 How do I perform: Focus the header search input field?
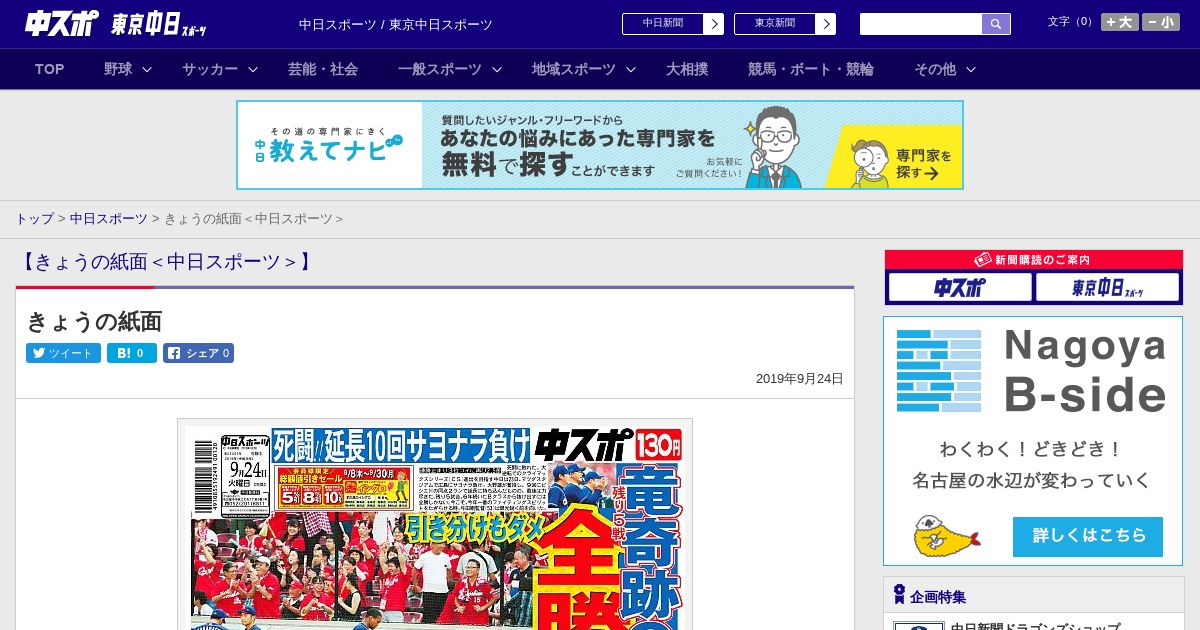921,24
